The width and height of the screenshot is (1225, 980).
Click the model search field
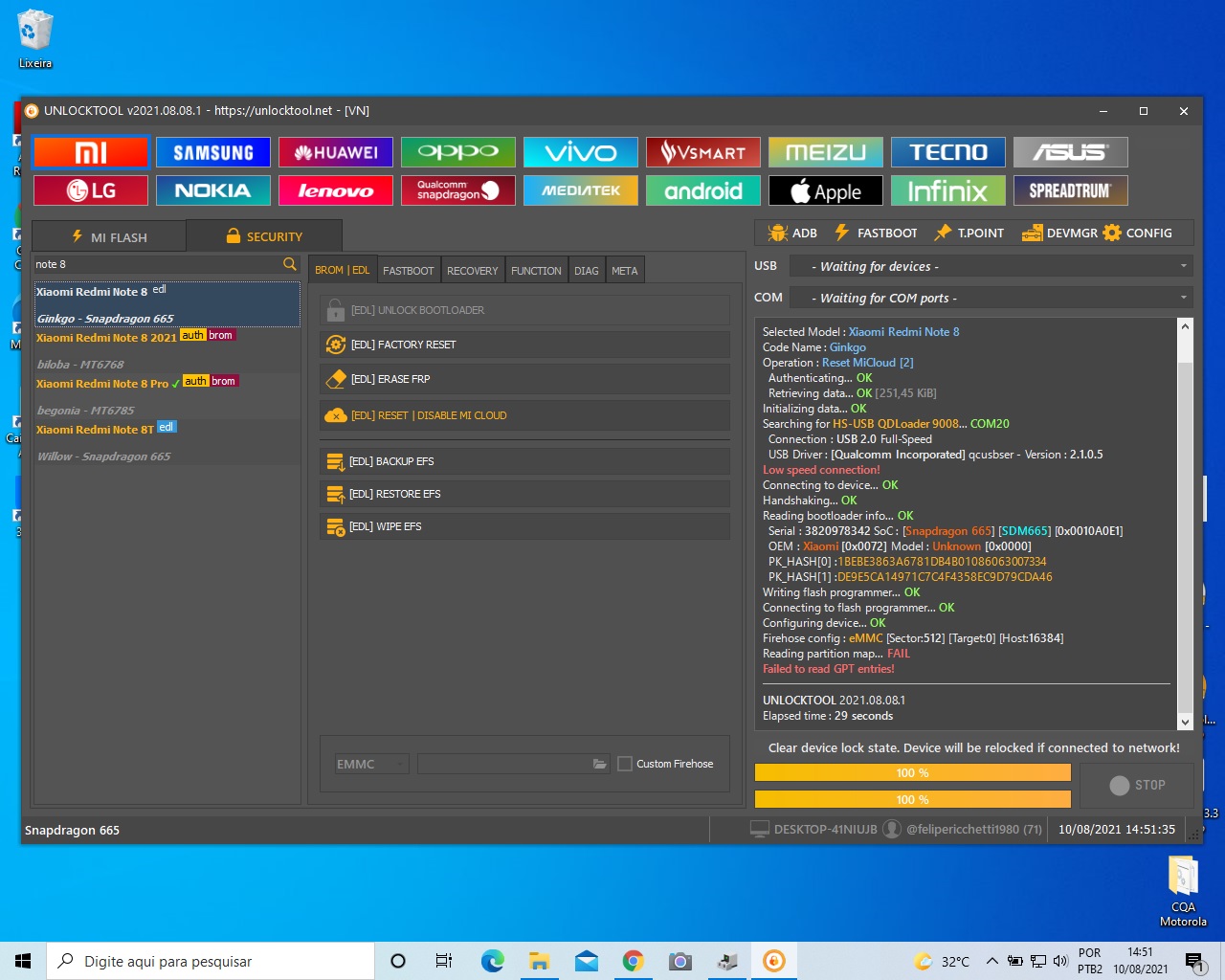coord(157,264)
